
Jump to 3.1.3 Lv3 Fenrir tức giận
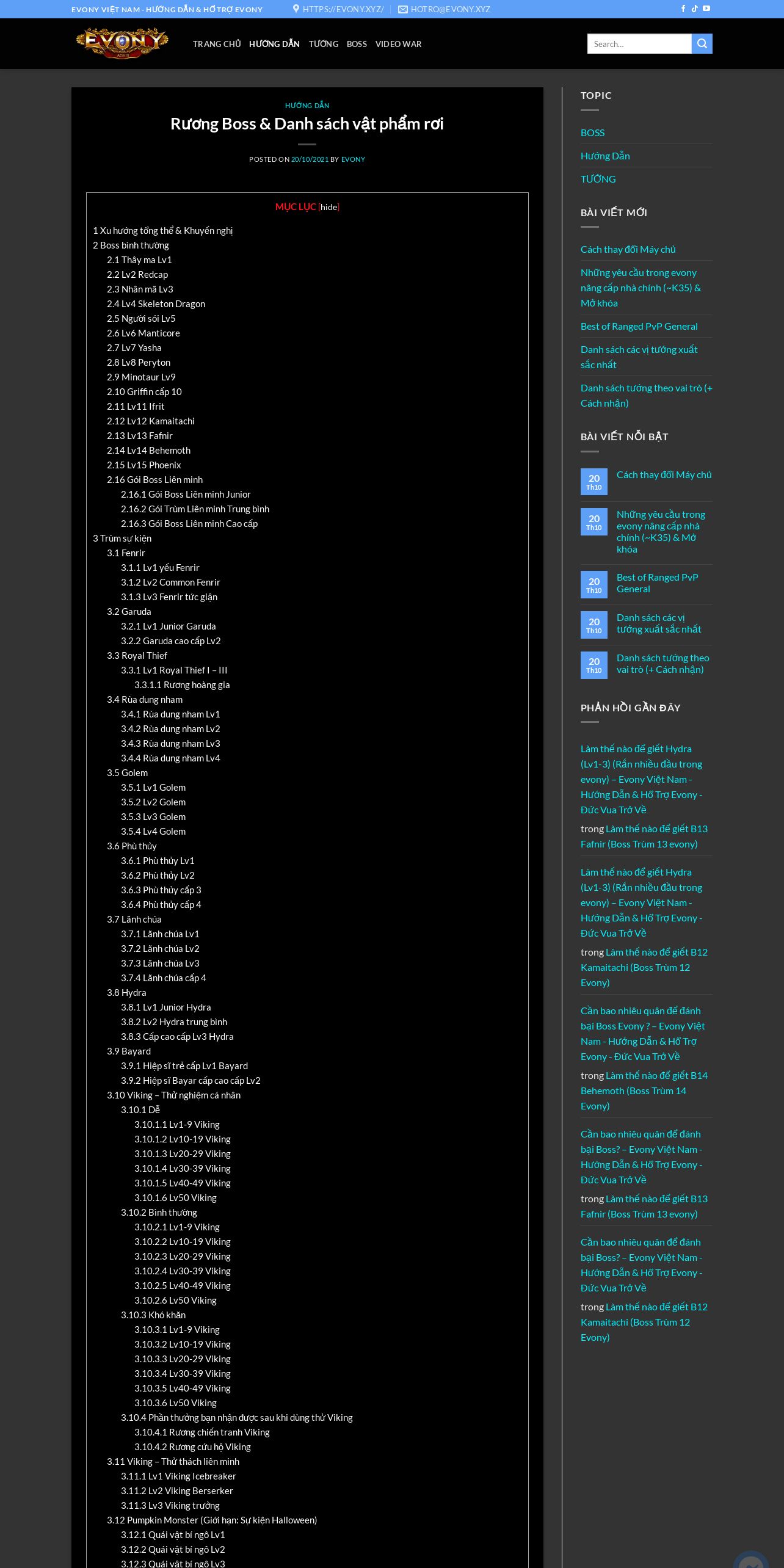[x=169, y=597]
